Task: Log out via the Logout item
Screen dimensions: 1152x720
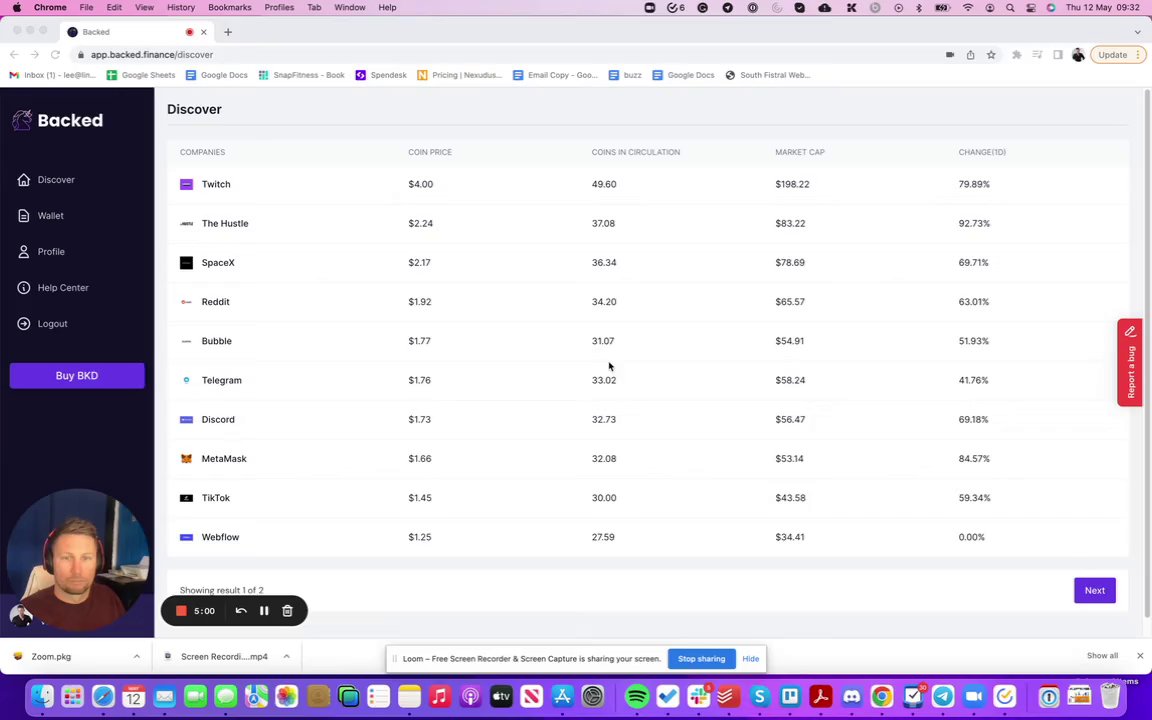Action: click(x=43, y=324)
